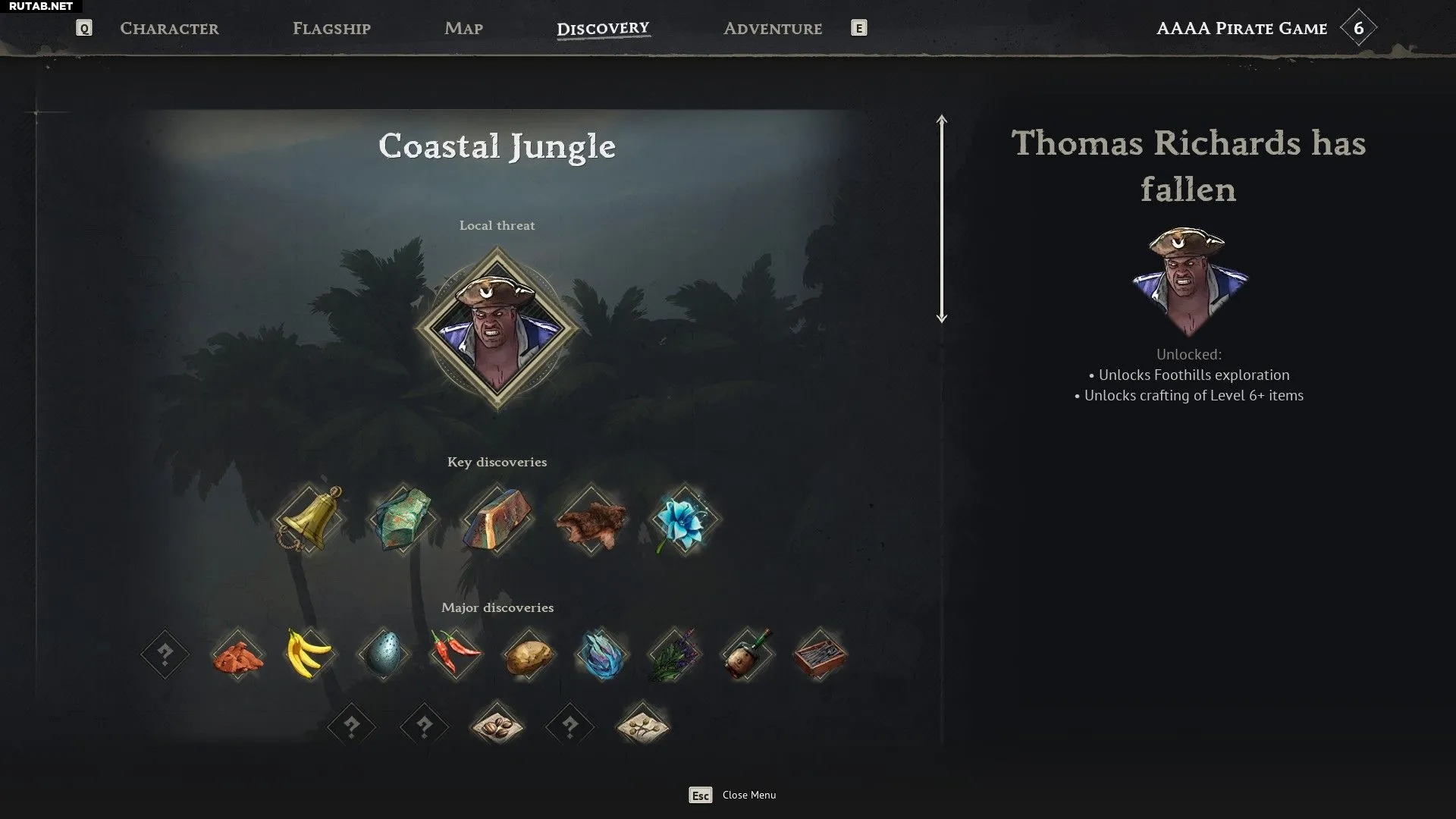
Task: Switch to the Flagship tab
Action: point(331,29)
